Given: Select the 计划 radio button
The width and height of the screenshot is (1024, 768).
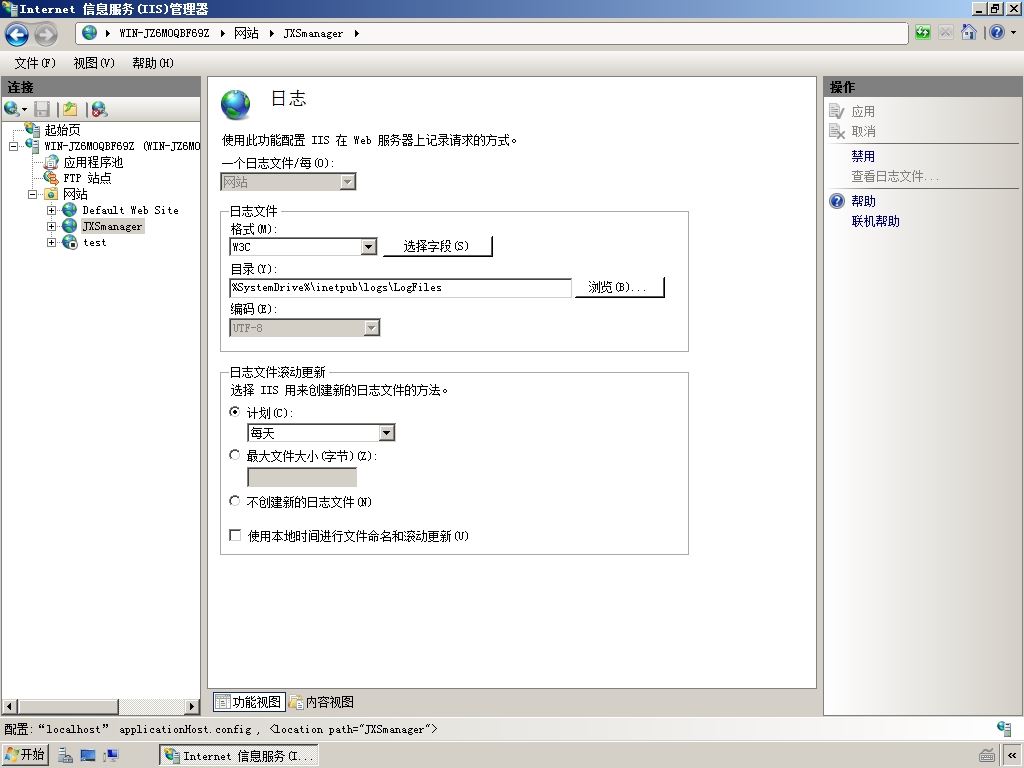Looking at the screenshot, I should [x=235, y=411].
